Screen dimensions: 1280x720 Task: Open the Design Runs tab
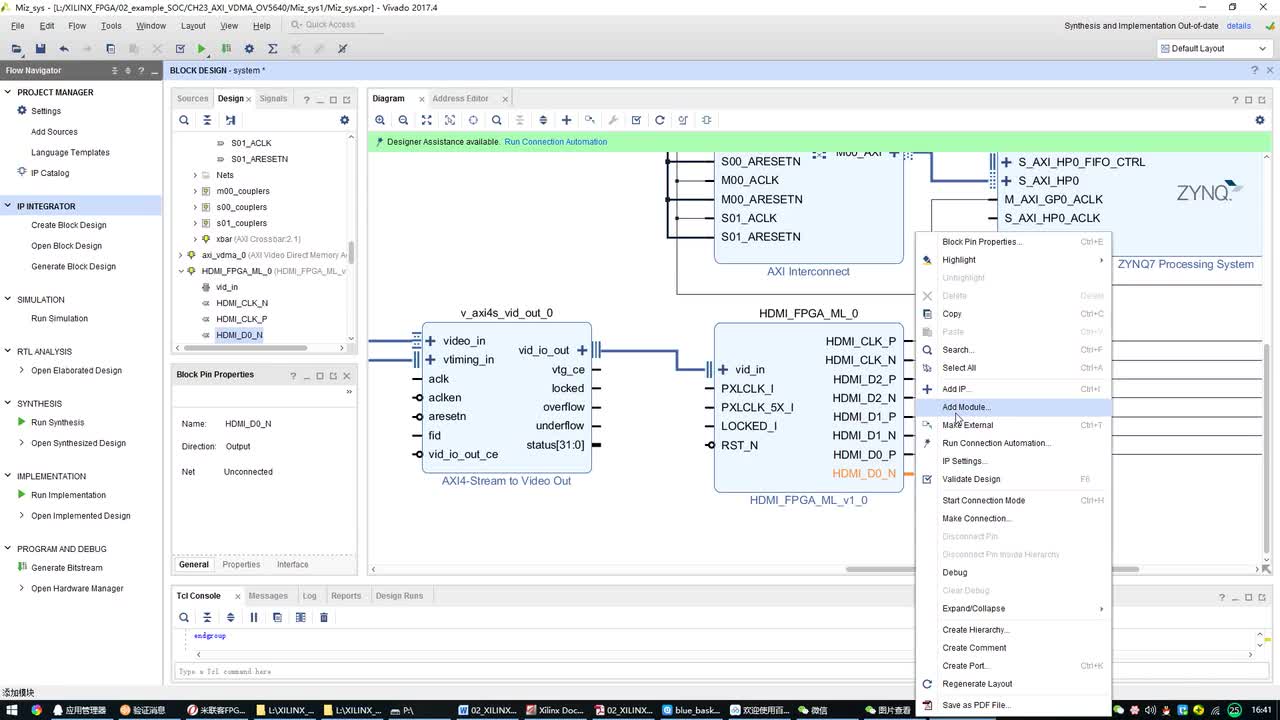(x=399, y=596)
